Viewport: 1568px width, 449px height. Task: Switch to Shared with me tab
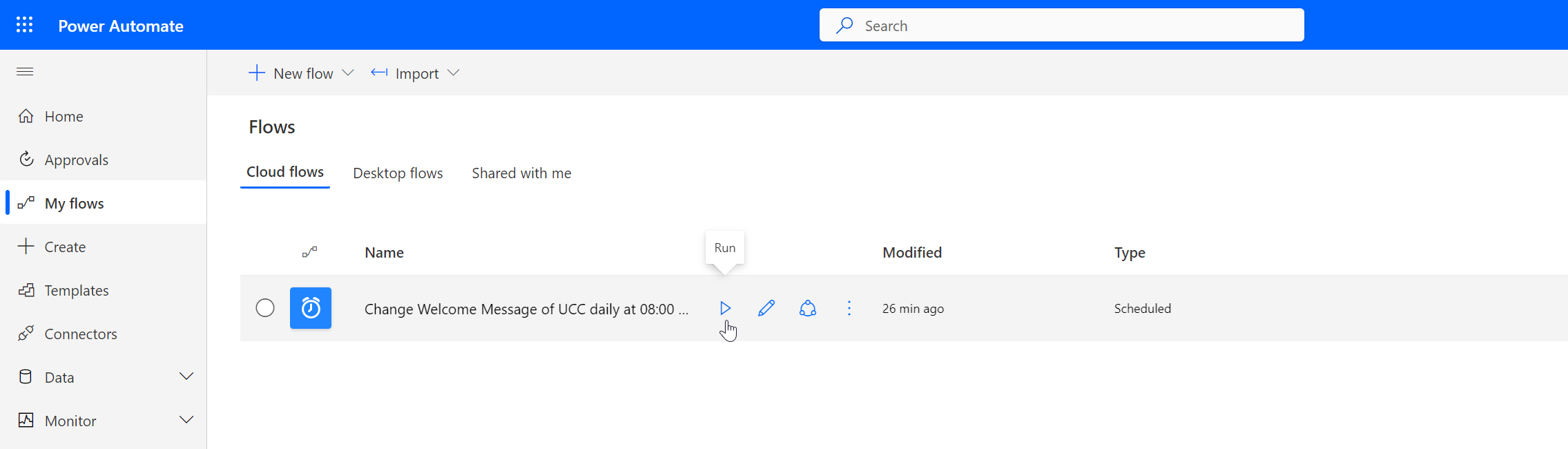[x=521, y=173]
